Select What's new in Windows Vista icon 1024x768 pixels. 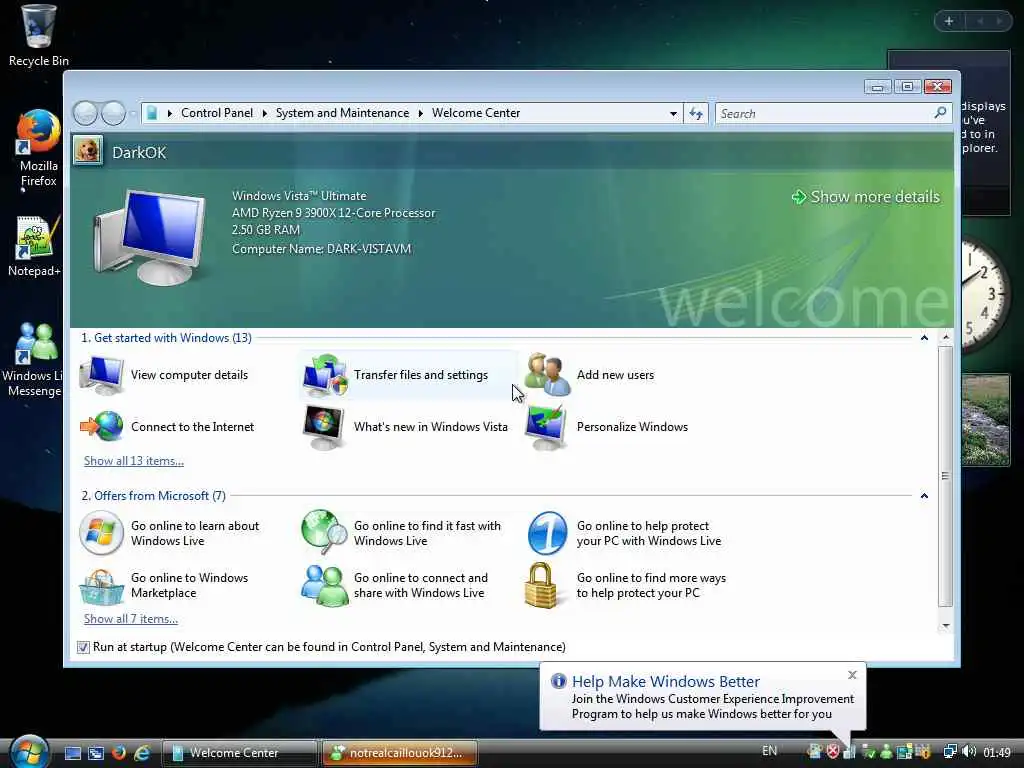[x=325, y=427]
